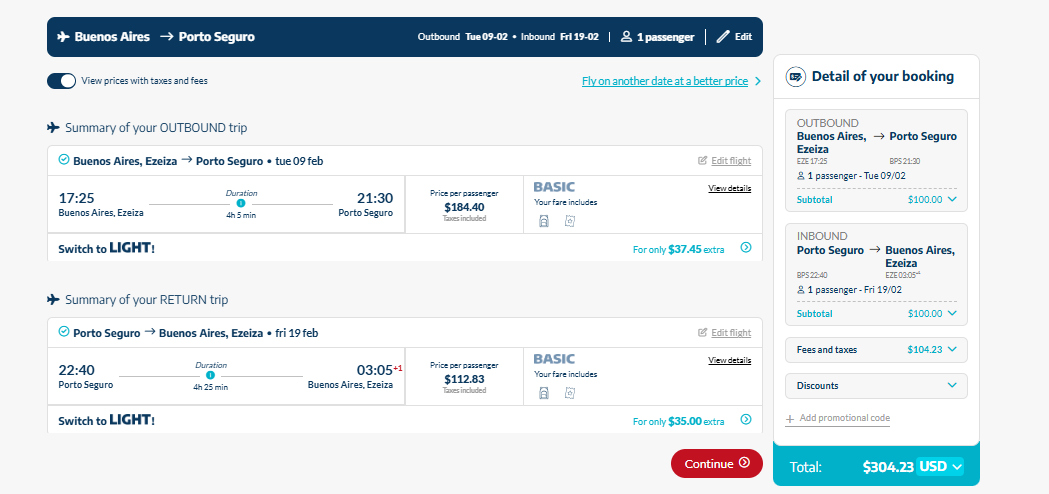
Task: Click the red Continue button
Action: point(717,463)
